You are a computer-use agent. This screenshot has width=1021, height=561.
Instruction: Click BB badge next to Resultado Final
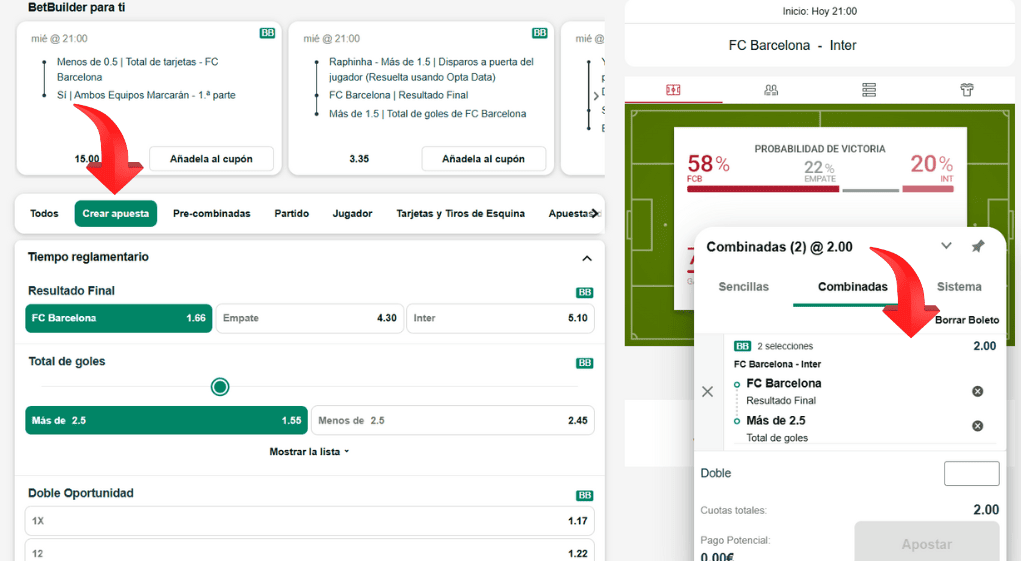(585, 292)
